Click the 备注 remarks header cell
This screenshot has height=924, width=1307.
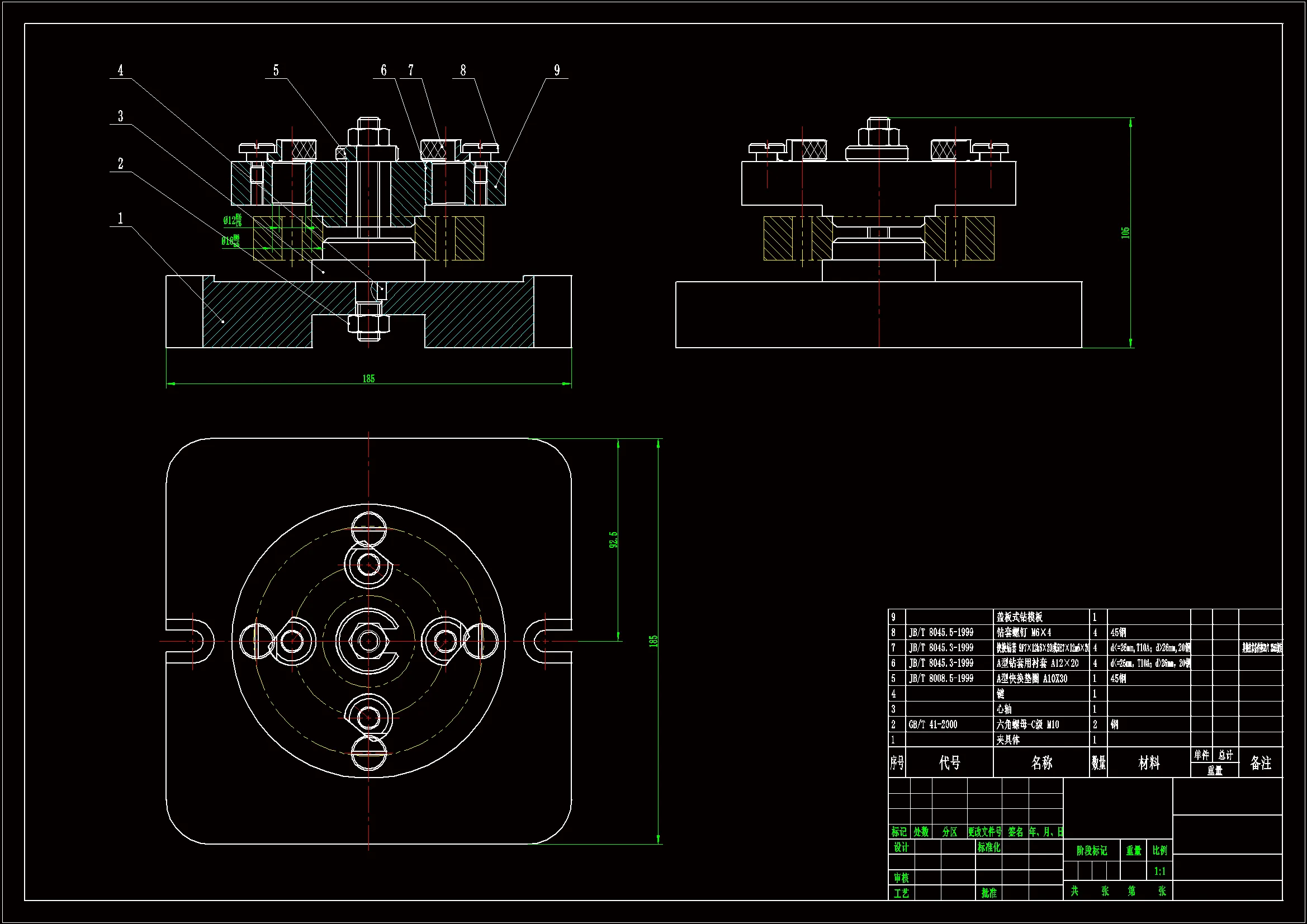point(1260,762)
